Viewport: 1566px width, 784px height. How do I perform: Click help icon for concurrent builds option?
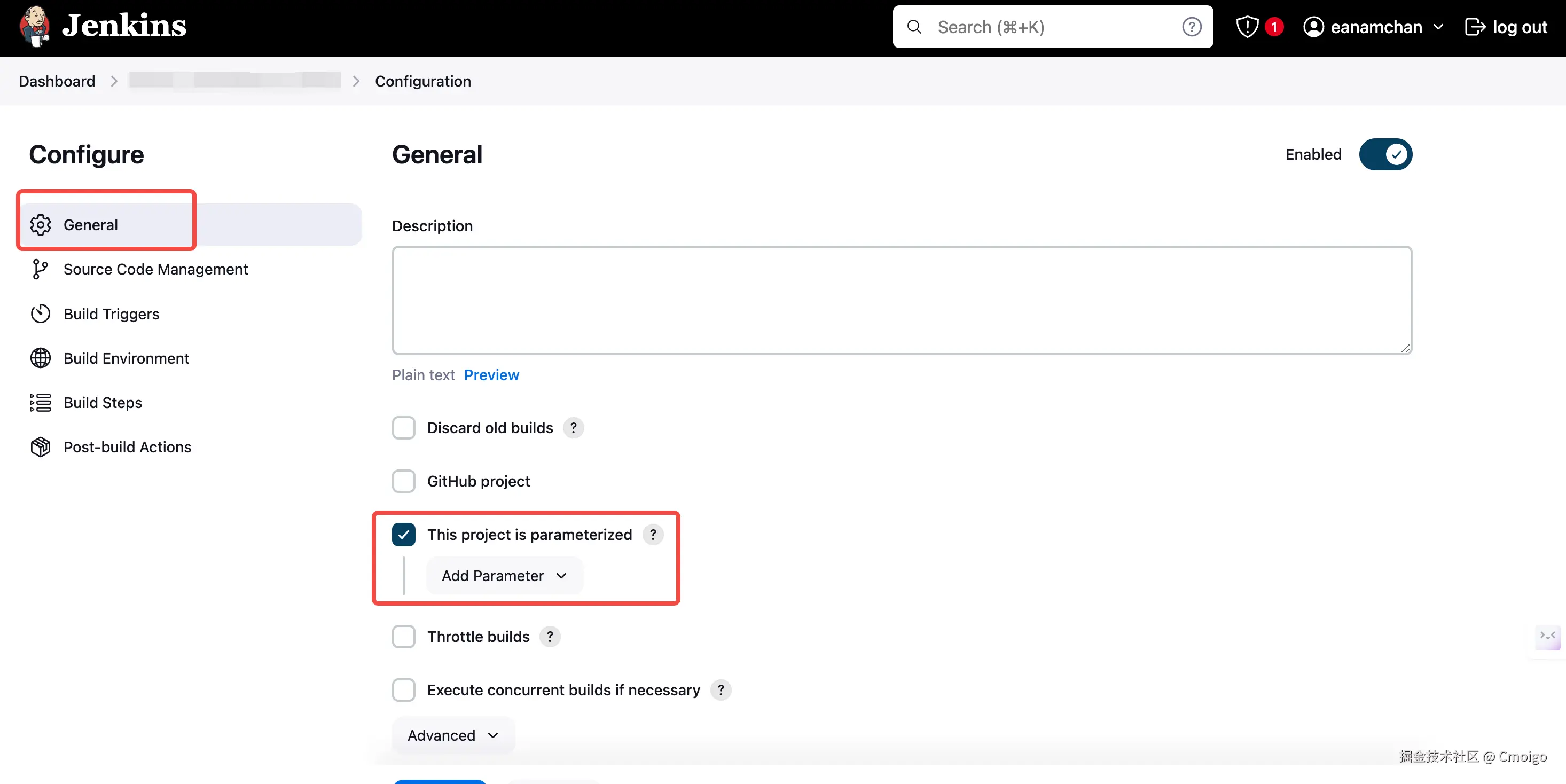click(x=721, y=690)
